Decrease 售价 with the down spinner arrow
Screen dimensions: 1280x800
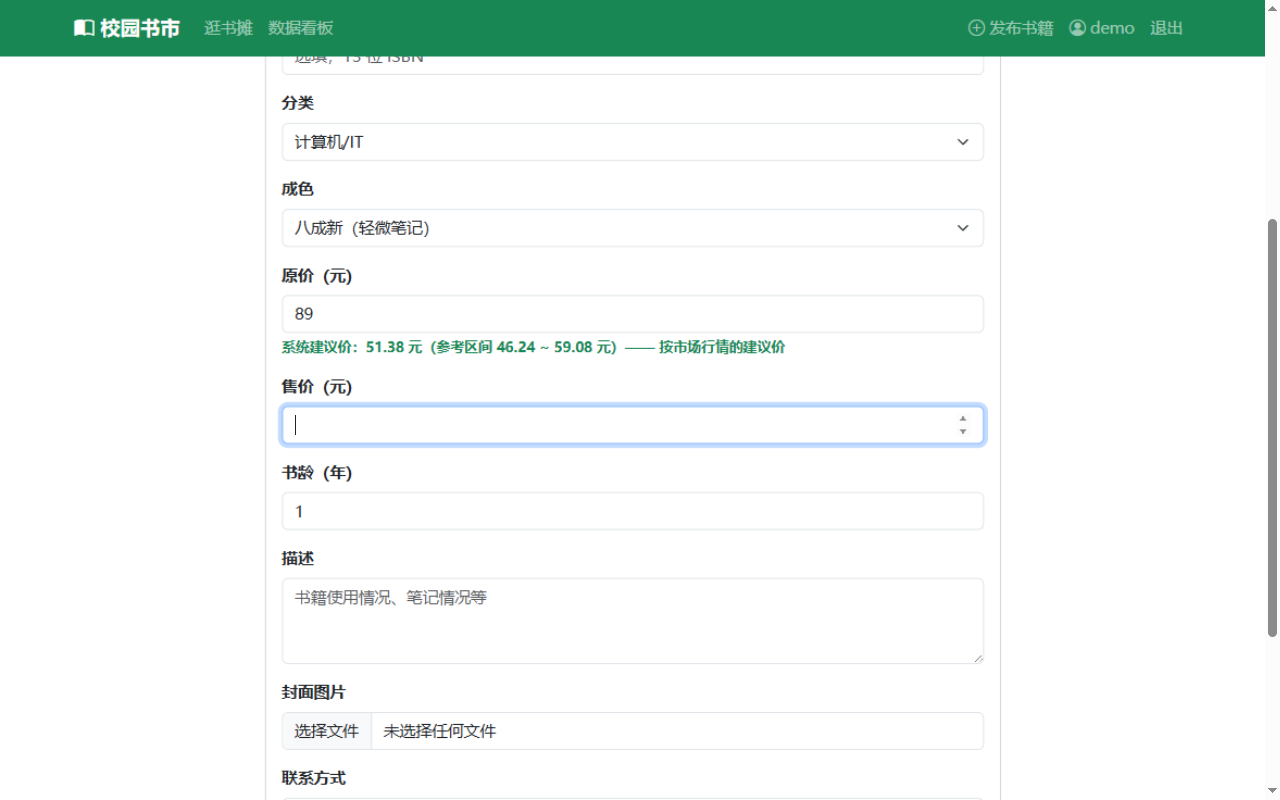(x=962, y=432)
